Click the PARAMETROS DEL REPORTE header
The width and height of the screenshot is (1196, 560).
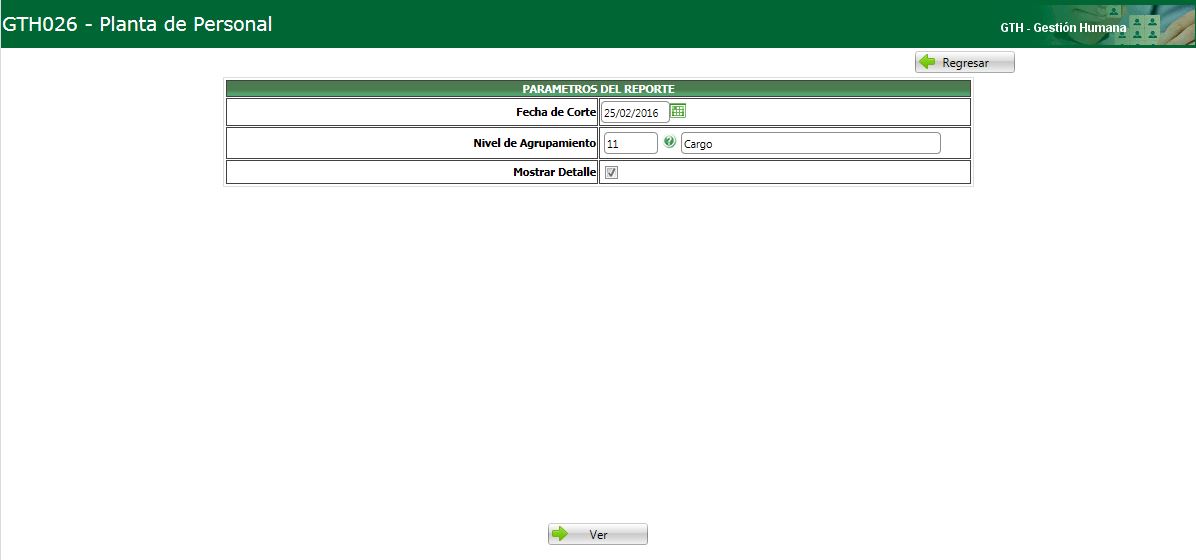pyautogui.click(x=598, y=89)
